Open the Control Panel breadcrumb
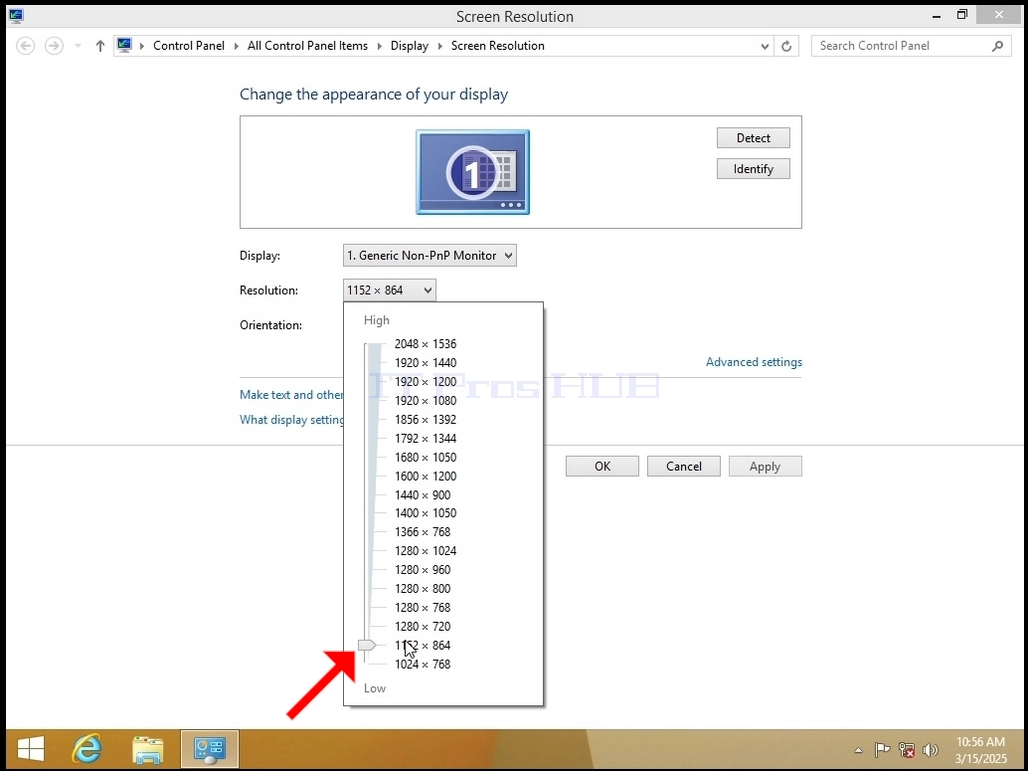 [x=189, y=46]
